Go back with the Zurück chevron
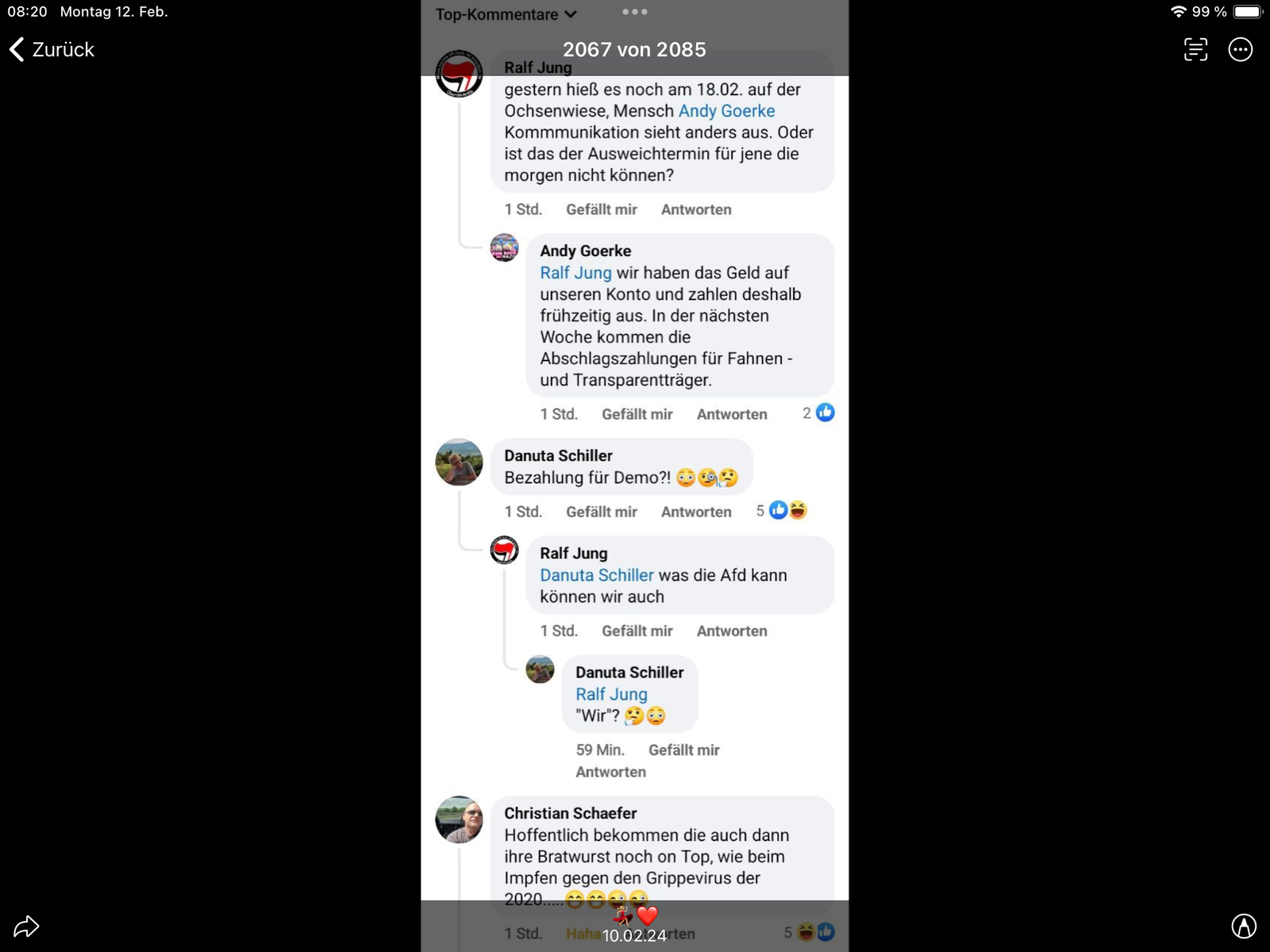 tap(52, 49)
